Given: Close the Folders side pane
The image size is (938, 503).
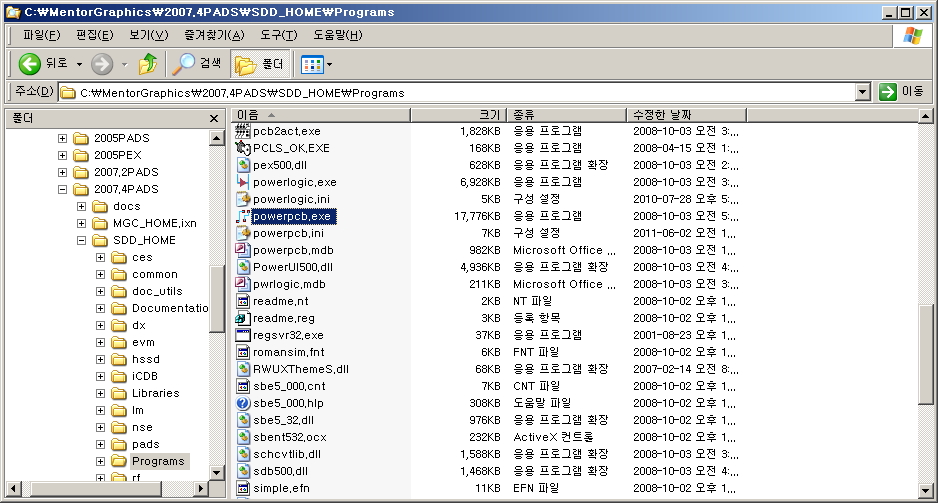Looking at the screenshot, I should coord(214,118).
